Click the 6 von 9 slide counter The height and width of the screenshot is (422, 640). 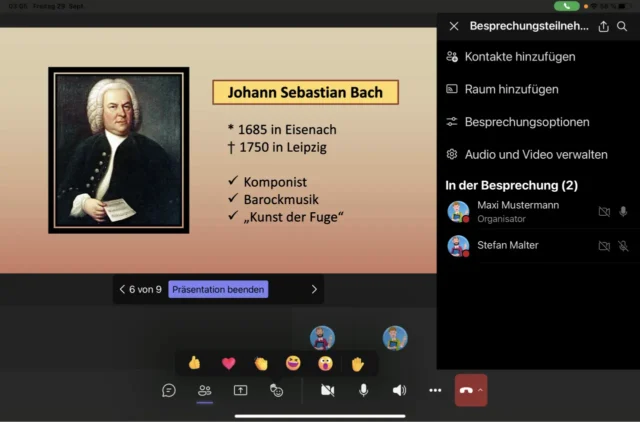145,289
